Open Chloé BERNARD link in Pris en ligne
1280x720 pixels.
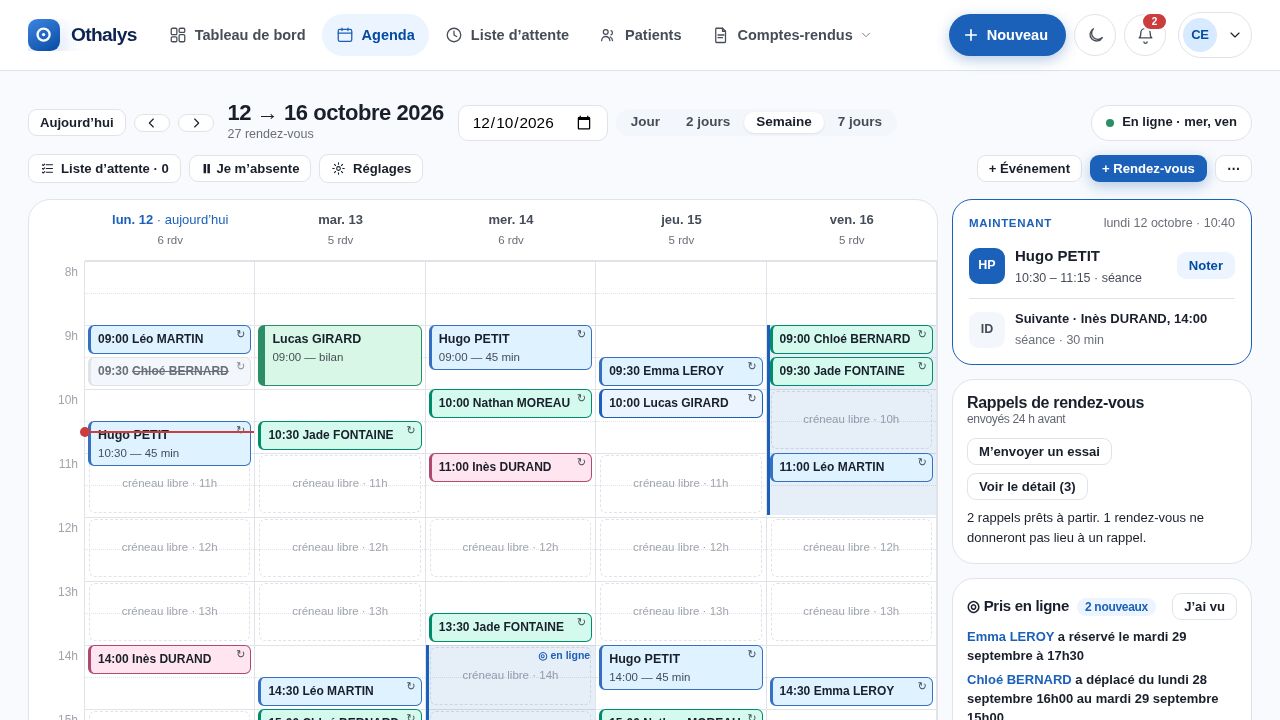1019,679
